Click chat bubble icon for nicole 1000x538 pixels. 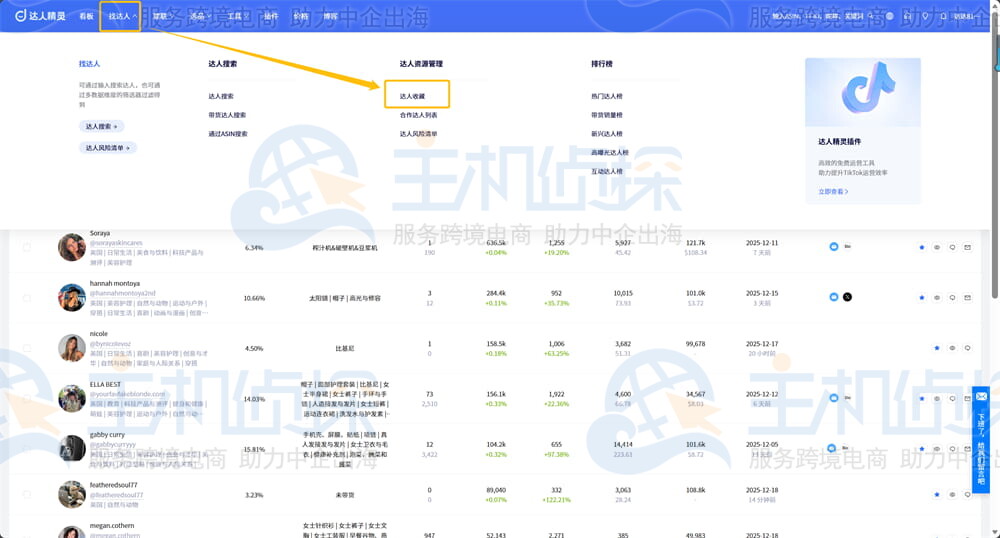point(967,348)
